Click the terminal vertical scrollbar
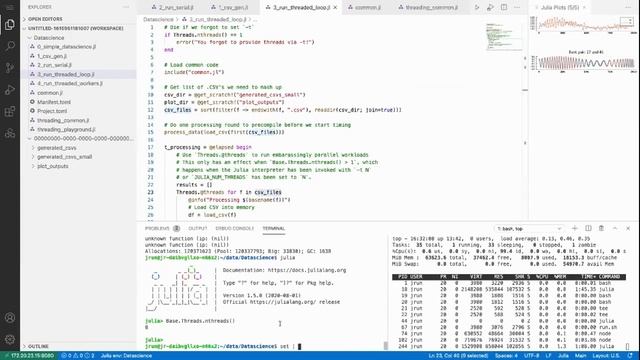Image resolution: width=640 pixels, height=360 pixels. (386, 345)
